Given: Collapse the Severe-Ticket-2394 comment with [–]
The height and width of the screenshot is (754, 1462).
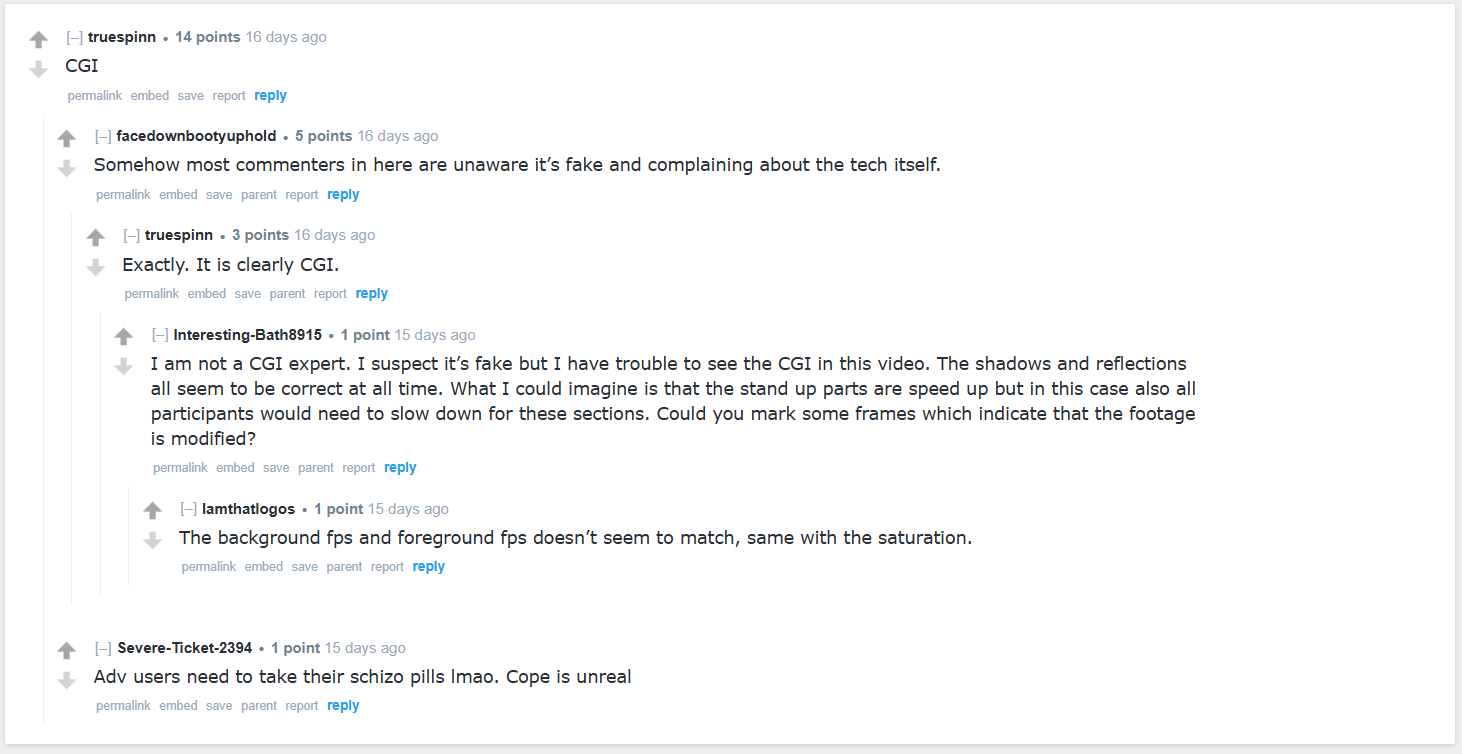Looking at the screenshot, I should (x=103, y=648).
